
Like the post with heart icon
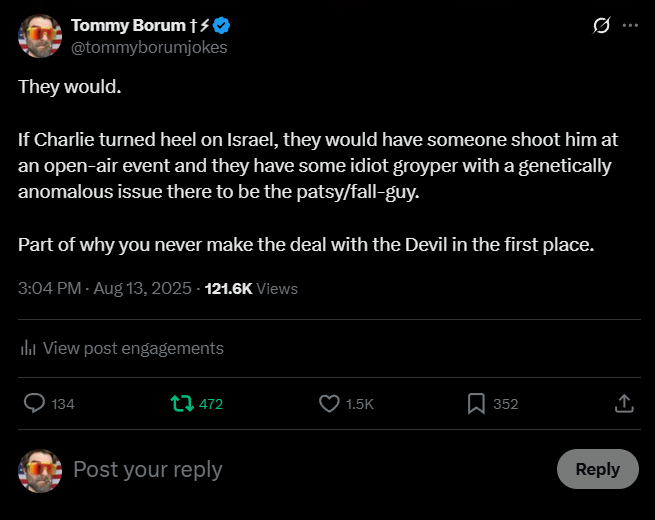coord(329,403)
